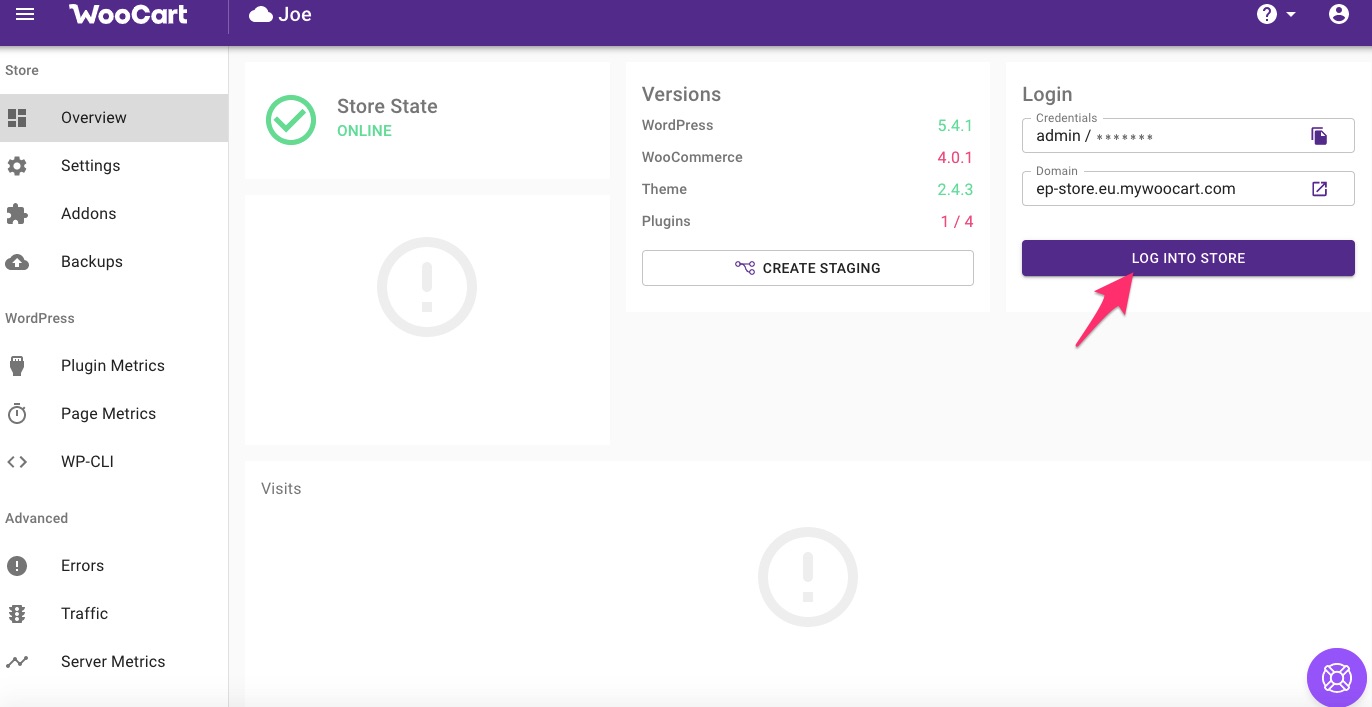Image resolution: width=1372 pixels, height=707 pixels.
Task: Copy the admin credentials
Action: pyautogui.click(x=1319, y=137)
